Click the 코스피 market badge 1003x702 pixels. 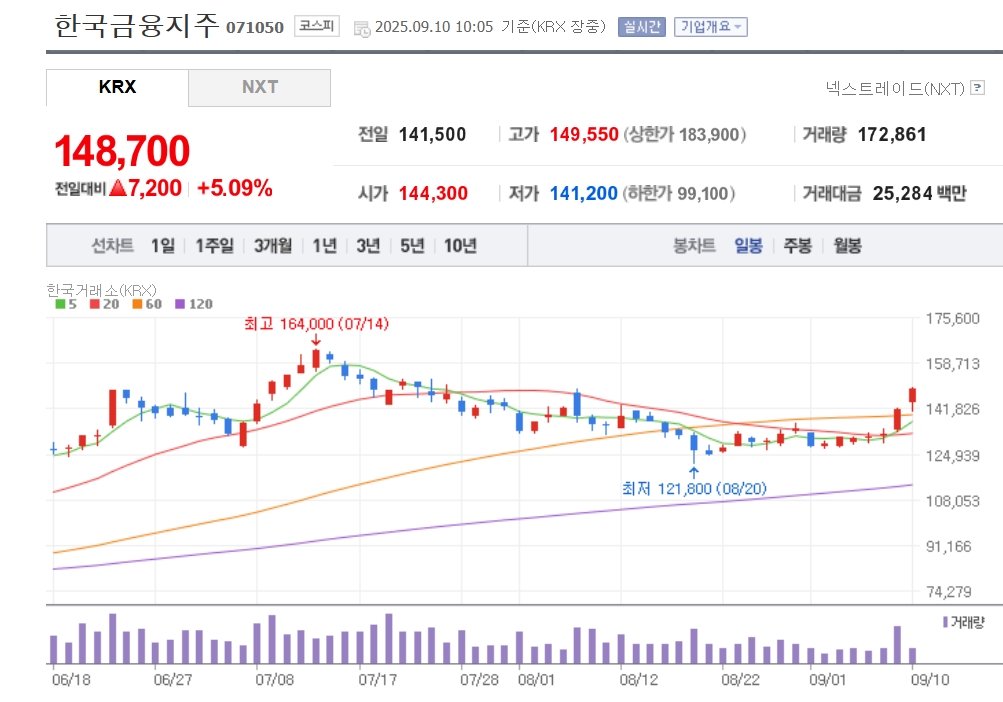317,26
